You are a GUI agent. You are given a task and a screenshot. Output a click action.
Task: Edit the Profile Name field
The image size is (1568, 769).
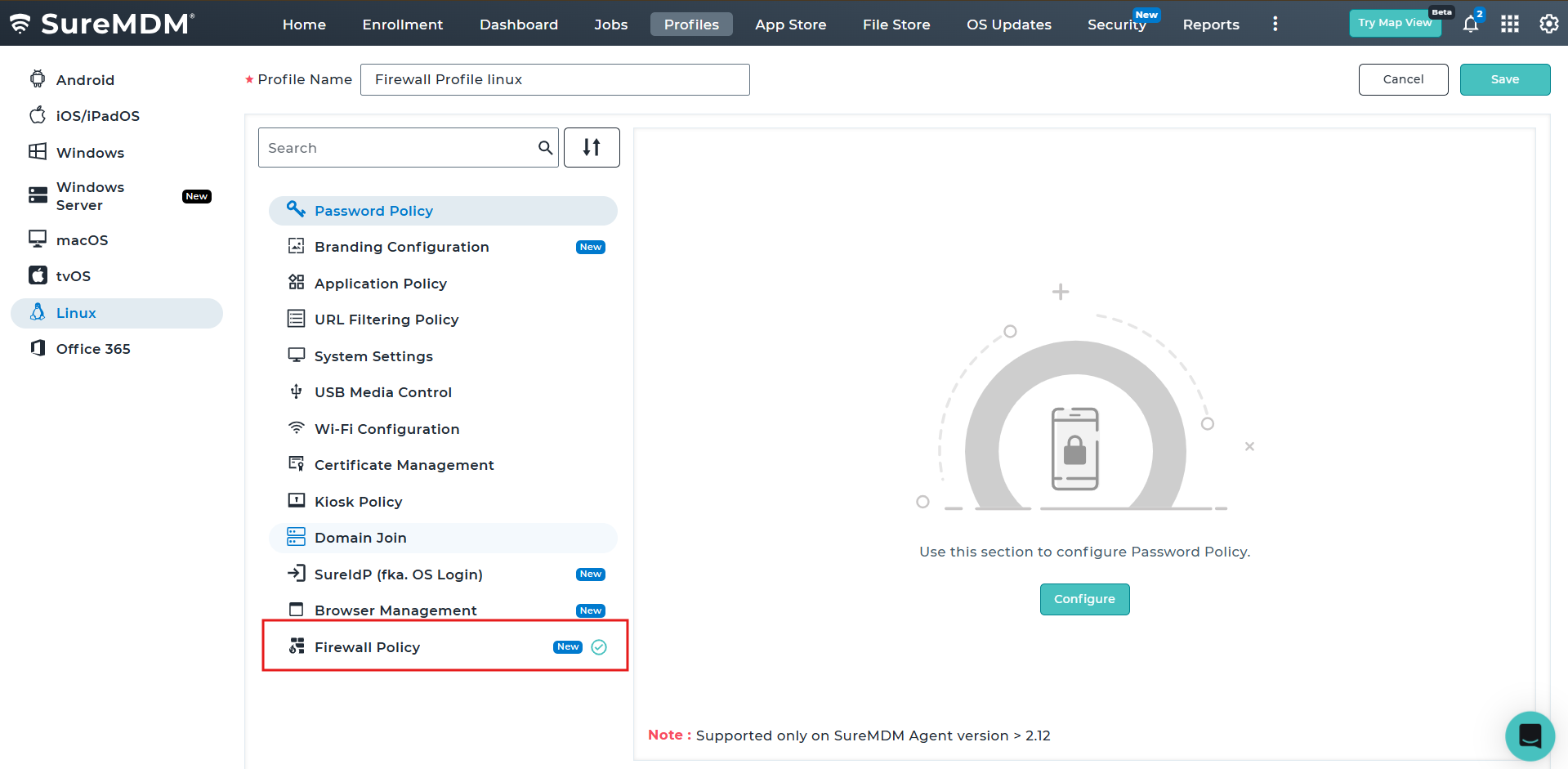click(555, 79)
